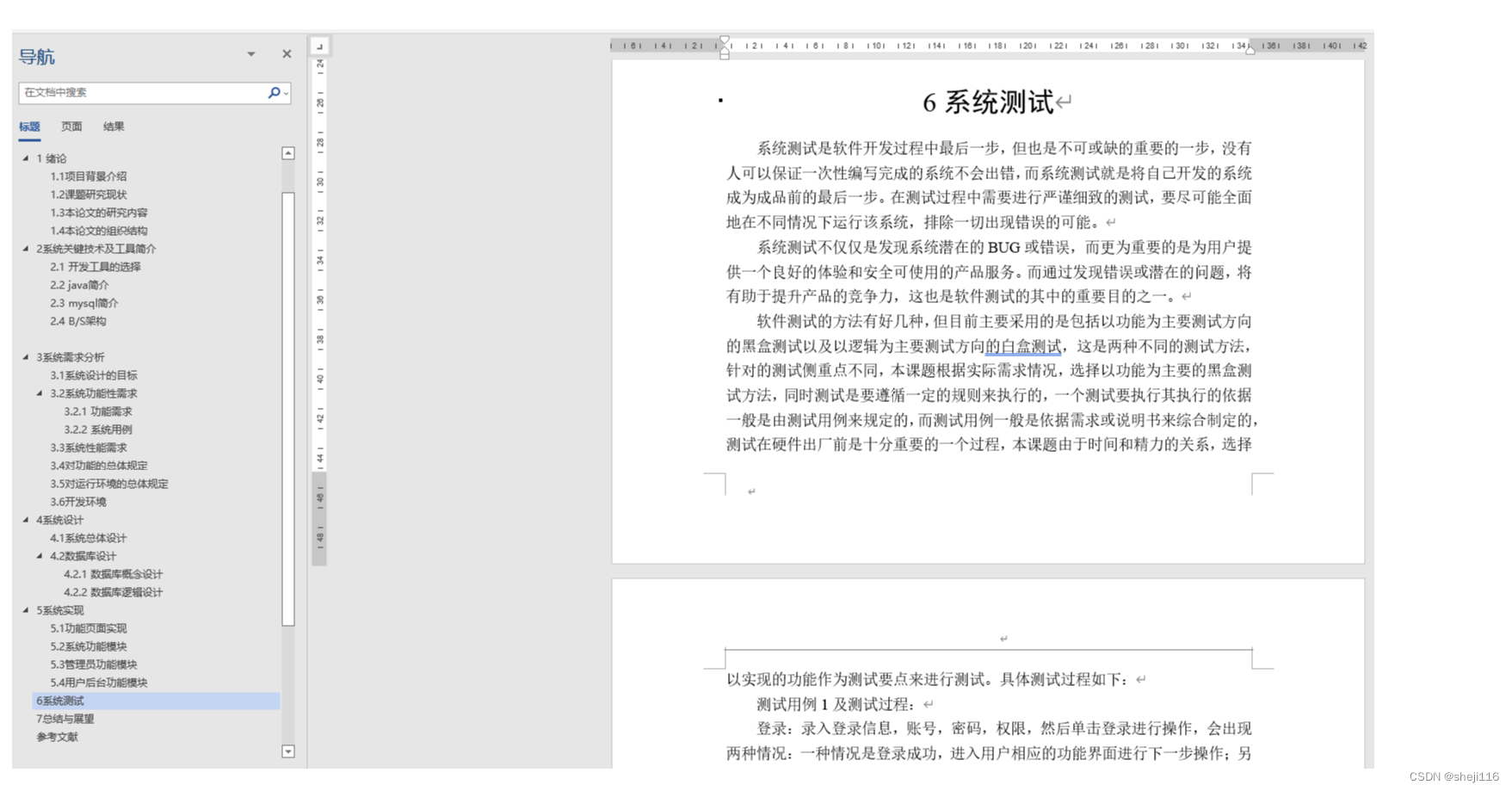Click the scroll-up arrow of navigation scrollbar

point(288,152)
